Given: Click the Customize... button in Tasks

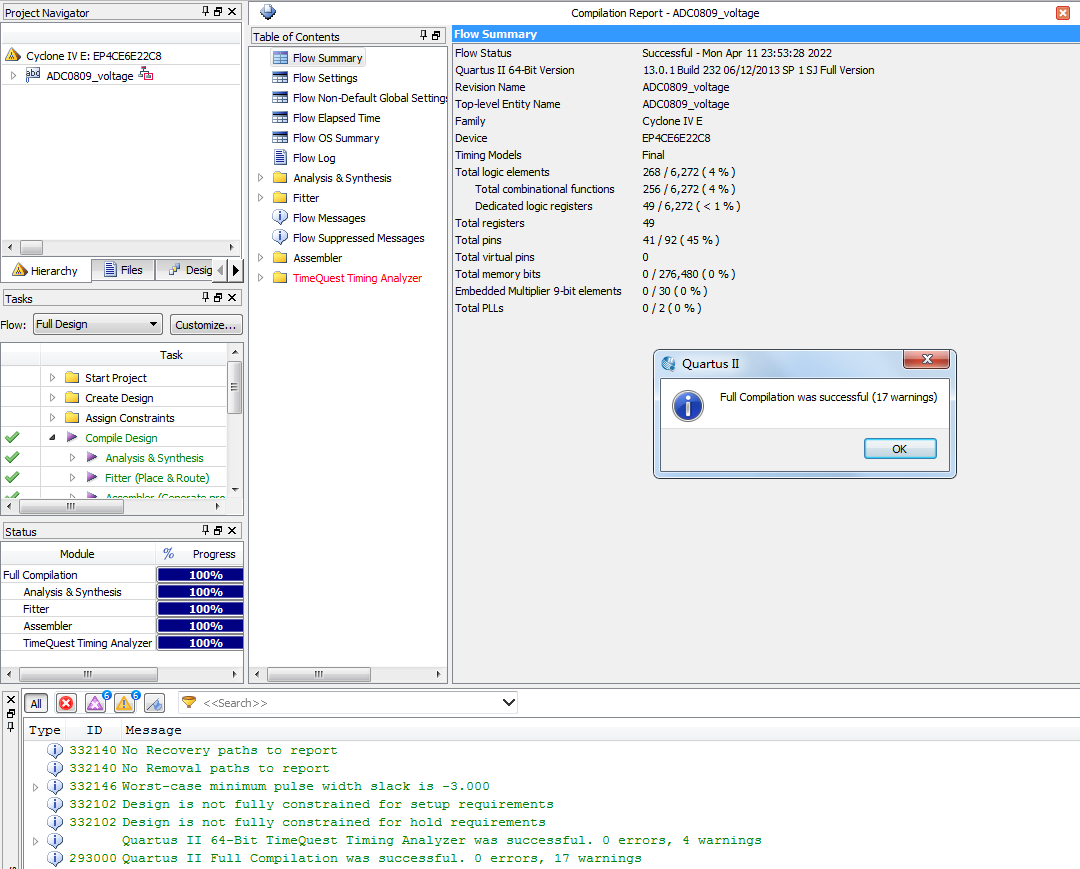Looking at the screenshot, I should click(206, 324).
